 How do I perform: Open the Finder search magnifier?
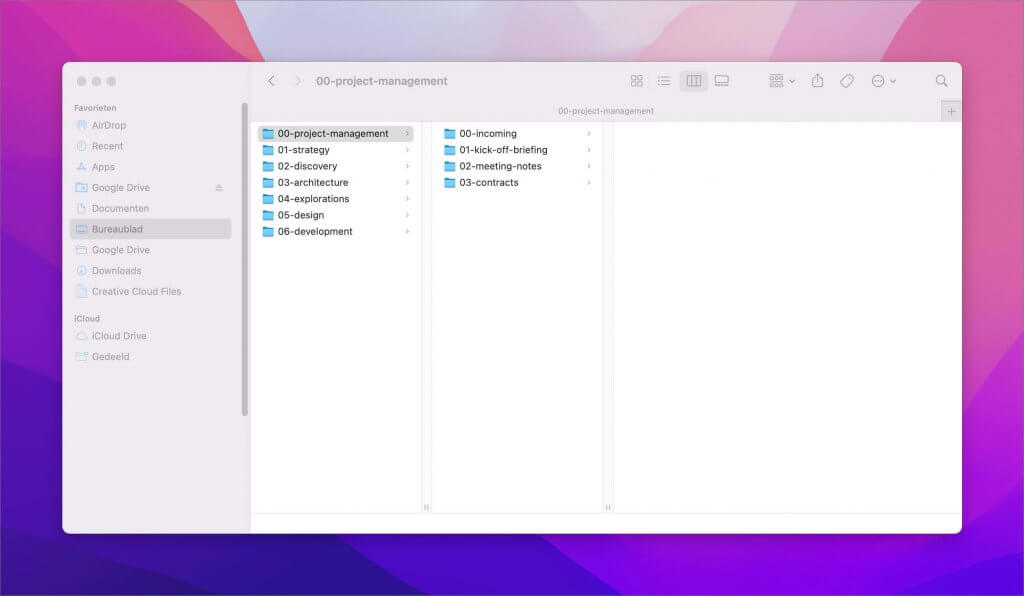pyautogui.click(x=941, y=81)
